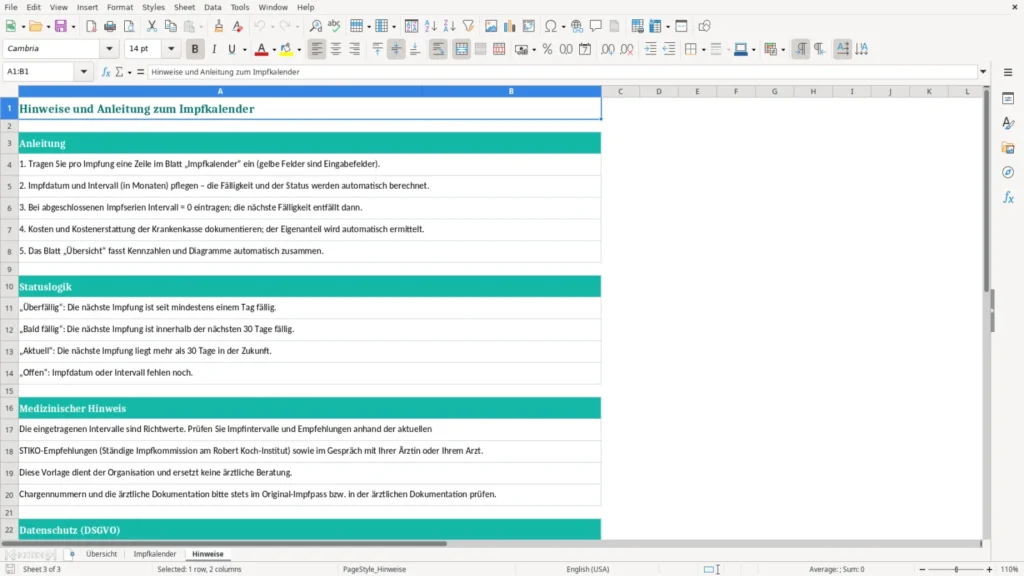Switch to the Übersicht sheet tab
Image resolution: width=1024 pixels, height=576 pixels.
(x=101, y=554)
